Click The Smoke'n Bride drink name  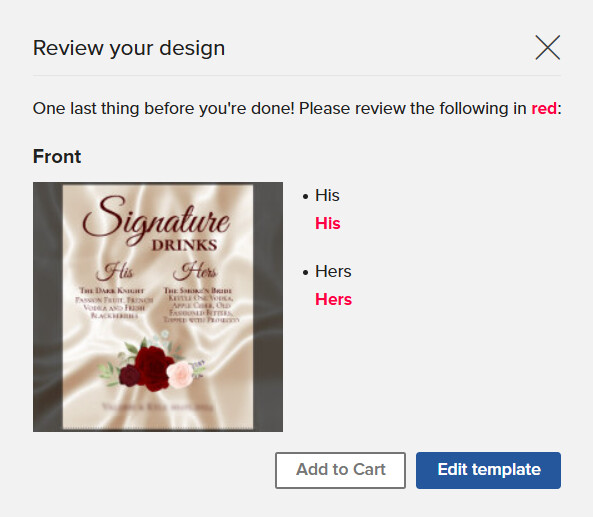[x=197, y=290]
